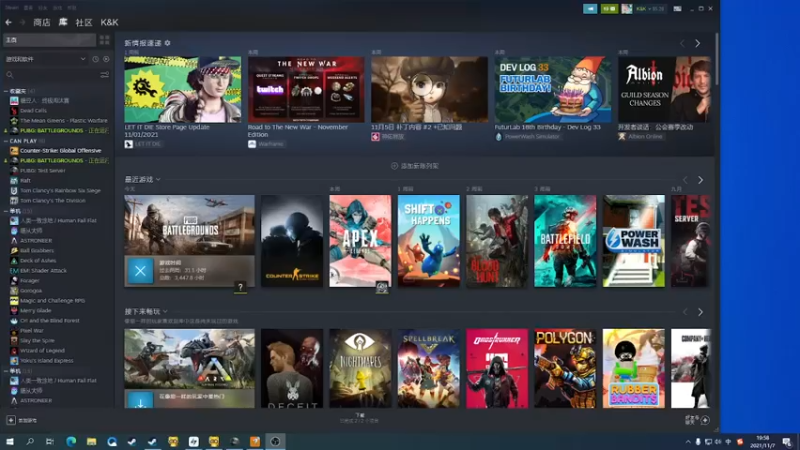Advance recent games shelf right arrow

coord(700,180)
